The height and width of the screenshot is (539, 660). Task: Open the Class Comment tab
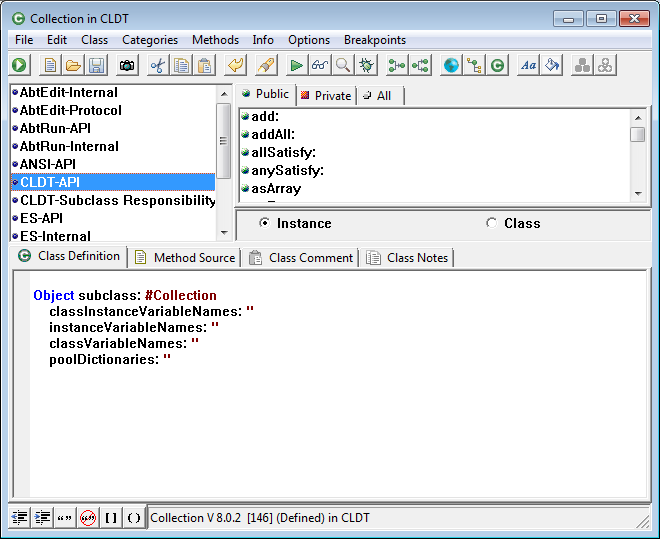302,257
